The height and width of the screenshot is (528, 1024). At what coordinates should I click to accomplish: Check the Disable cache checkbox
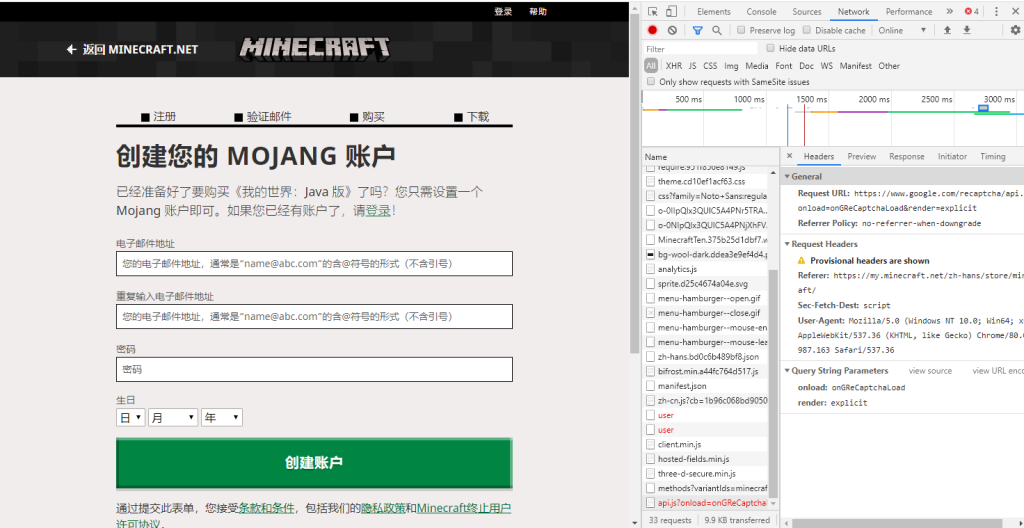pos(808,31)
